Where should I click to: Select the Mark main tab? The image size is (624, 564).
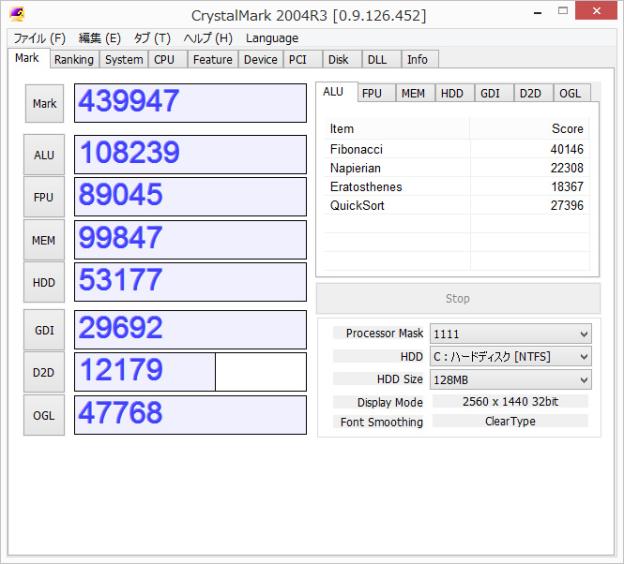28,58
